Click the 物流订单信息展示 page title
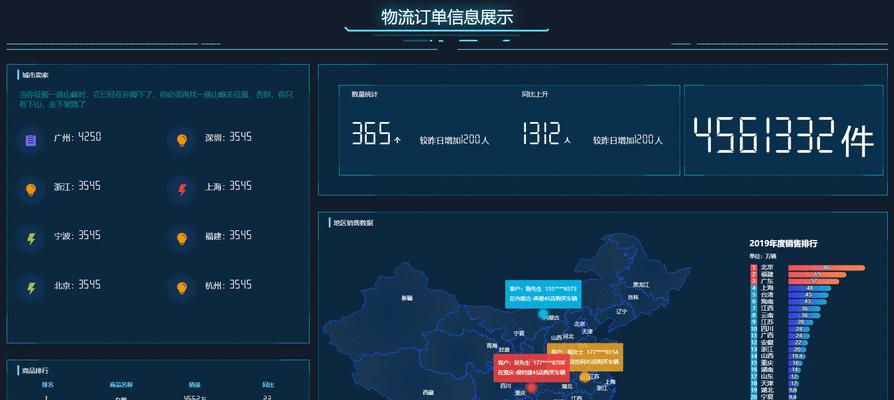The image size is (894, 400). [x=447, y=17]
